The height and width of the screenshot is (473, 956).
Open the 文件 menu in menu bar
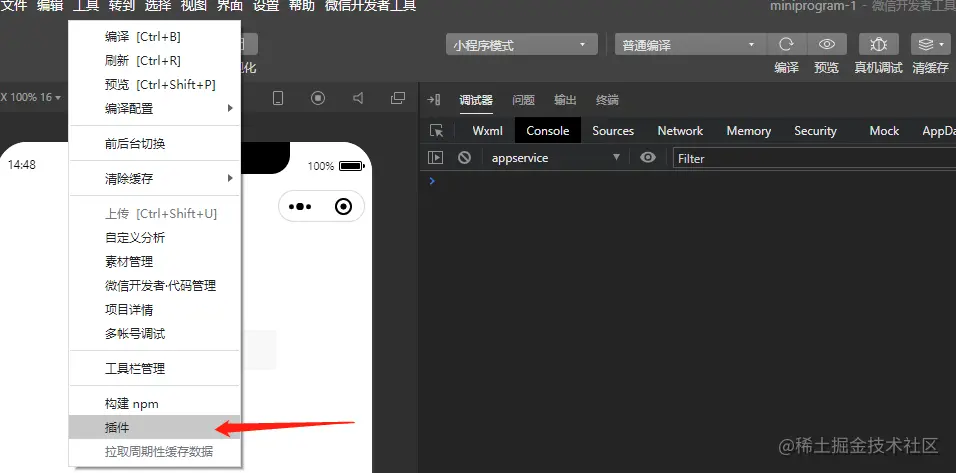(x=14, y=6)
